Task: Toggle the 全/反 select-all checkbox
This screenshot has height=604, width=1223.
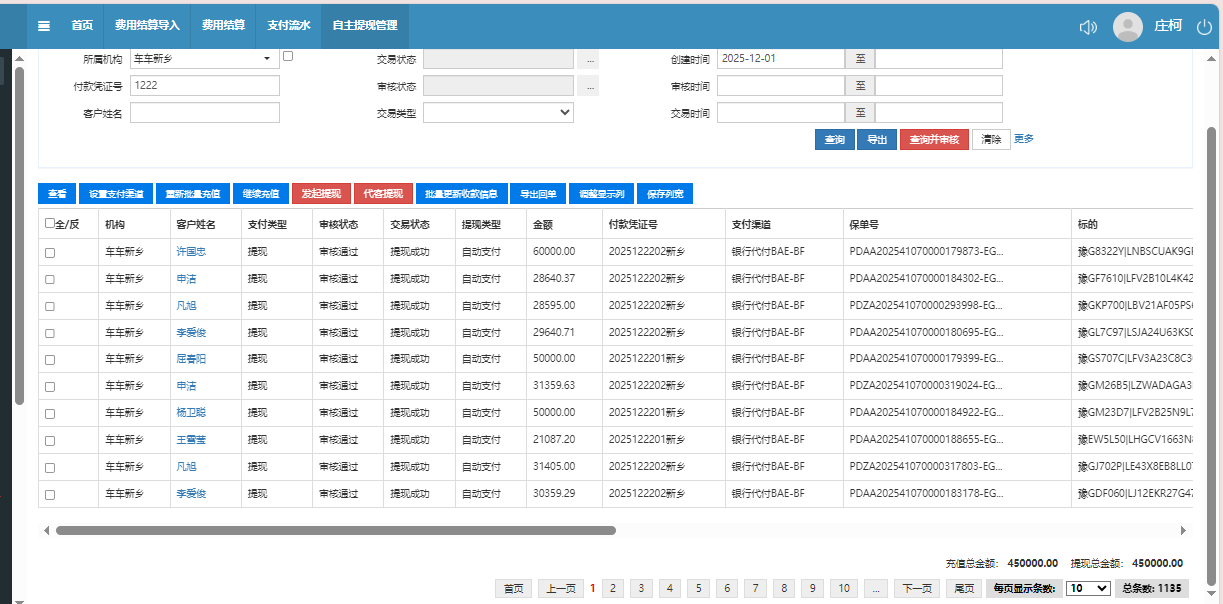Action: pyautogui.click(x=50, y=224)
